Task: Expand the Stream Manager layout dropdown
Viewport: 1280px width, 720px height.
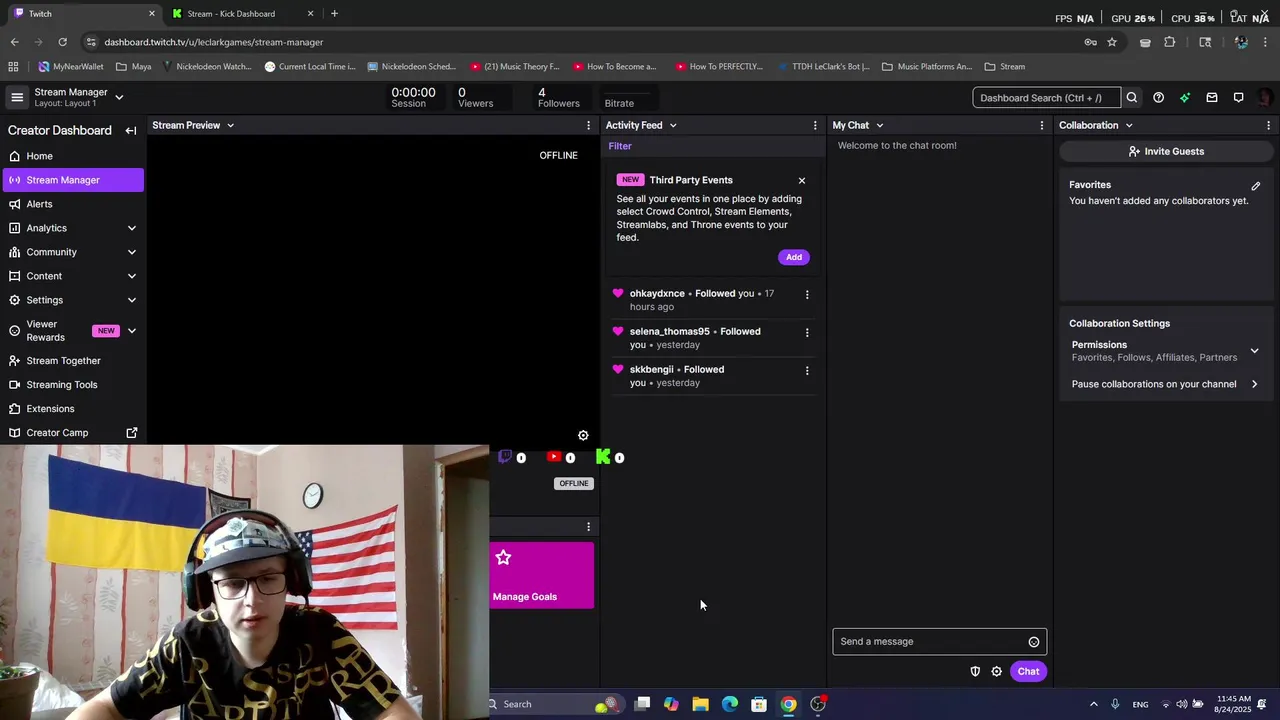Action: point(119,97)
